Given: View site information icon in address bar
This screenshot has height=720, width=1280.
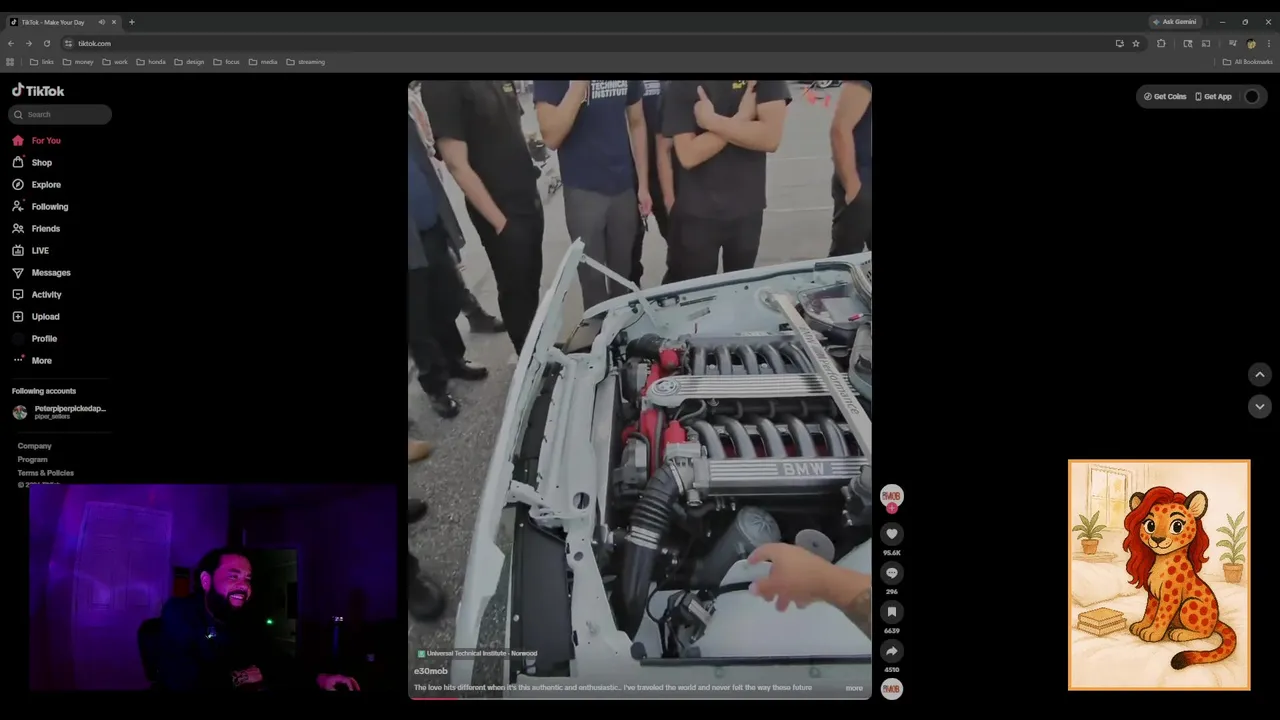Looking at the screenshot, I should [69, 43].
